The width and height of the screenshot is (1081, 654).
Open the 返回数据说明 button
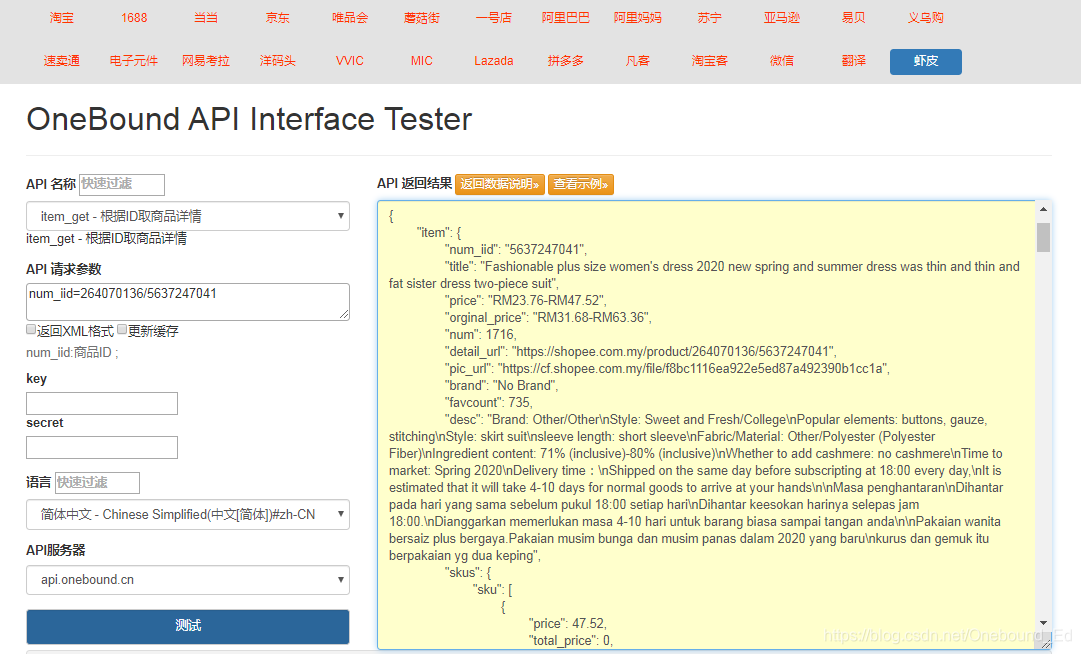tap(500, 184)
